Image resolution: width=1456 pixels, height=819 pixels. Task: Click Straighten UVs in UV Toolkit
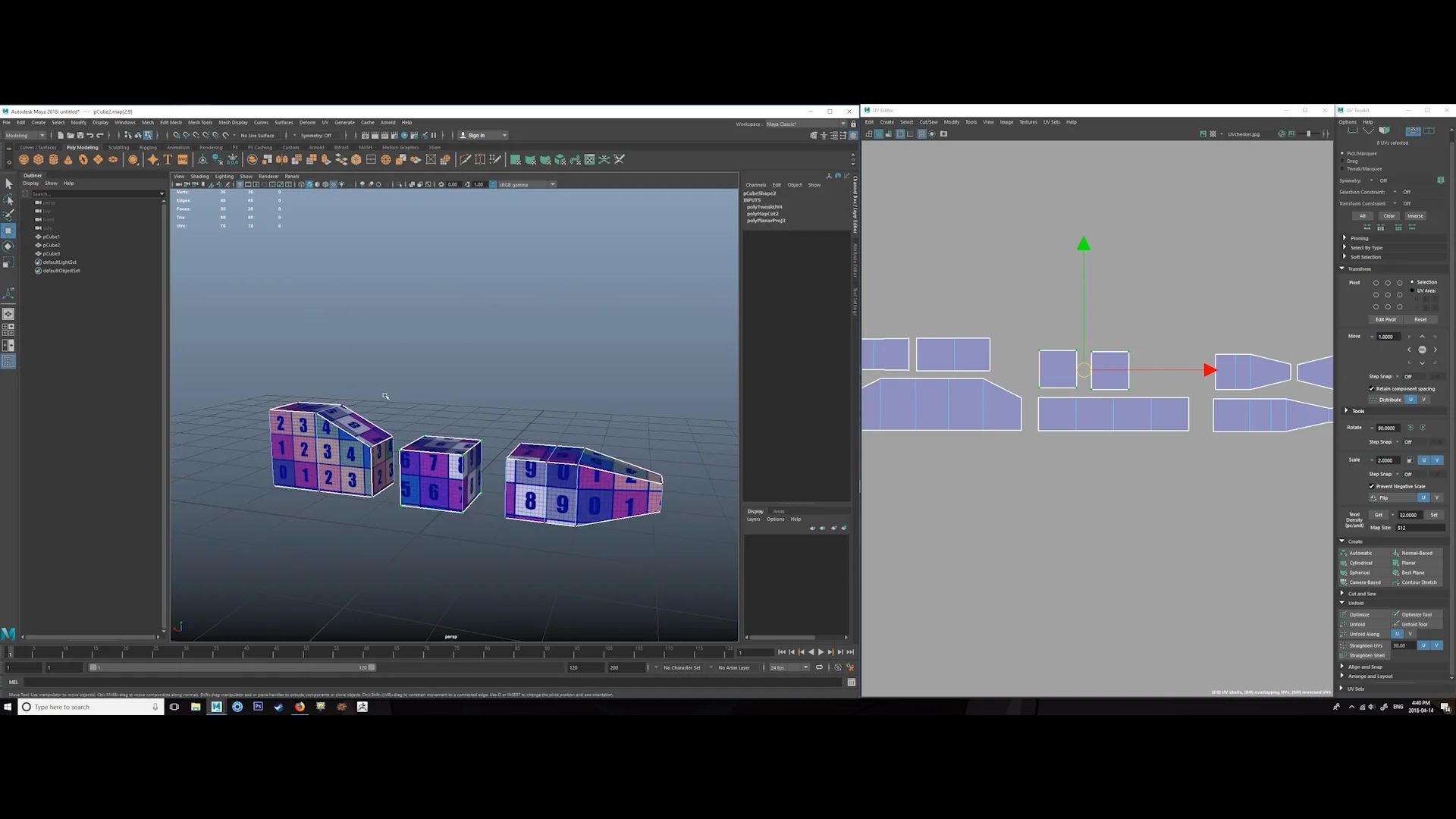pyautogui.click(x=1364, y=645)
